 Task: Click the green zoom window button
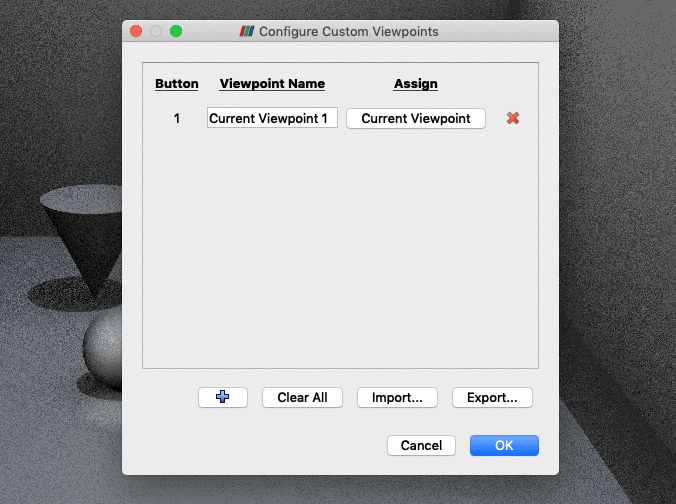(176, 31)
